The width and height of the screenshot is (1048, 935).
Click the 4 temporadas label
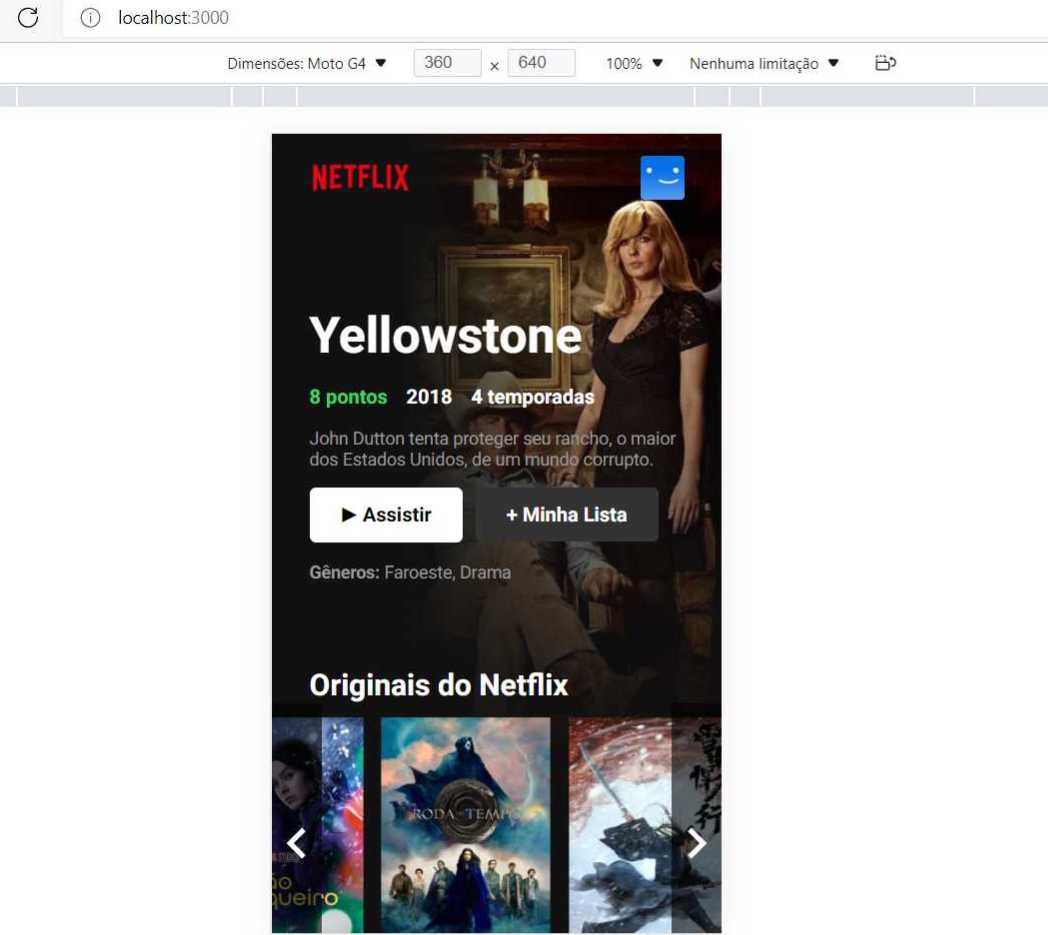click(x=532, y=397)
